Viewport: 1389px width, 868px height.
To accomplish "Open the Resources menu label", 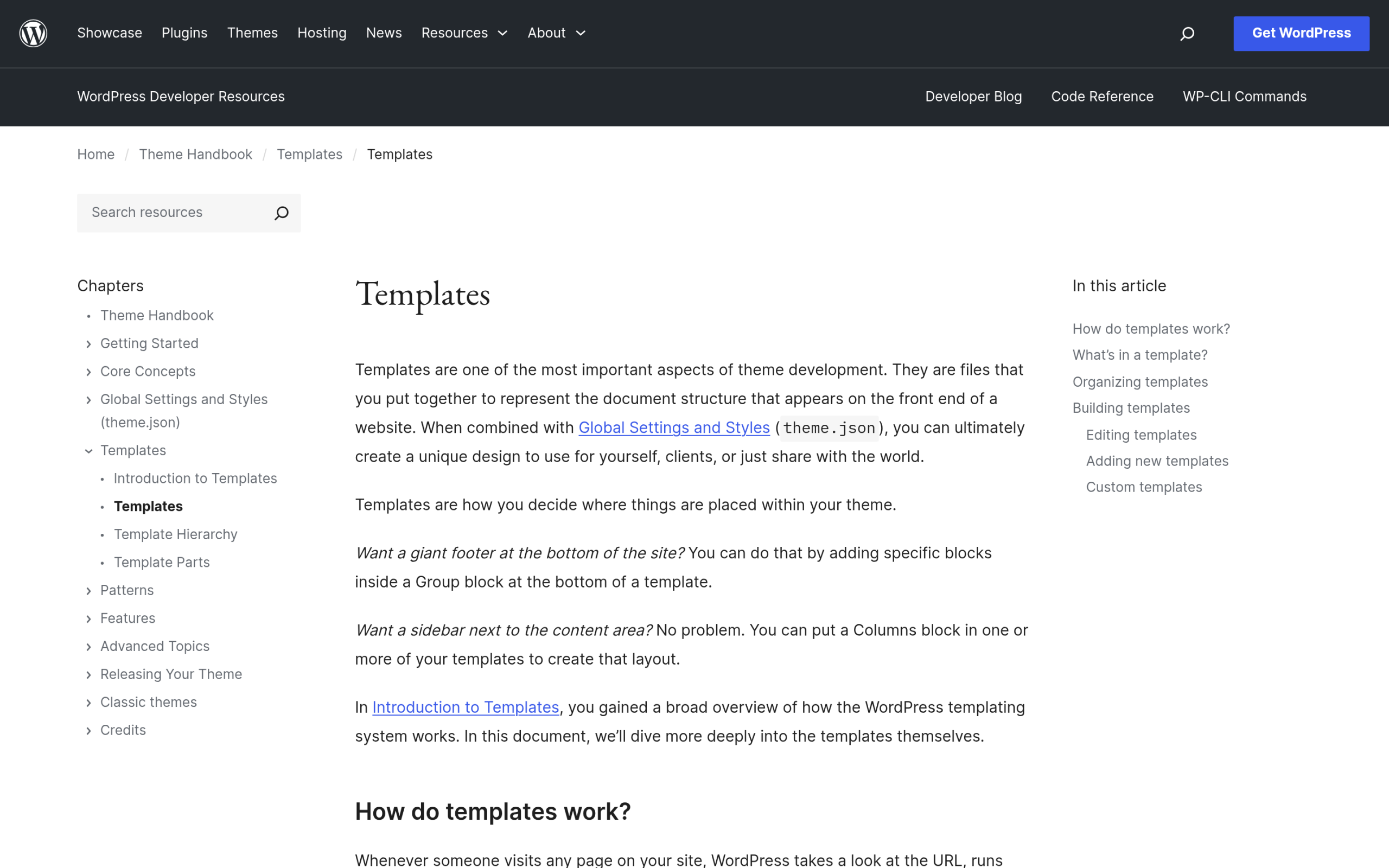I will tap(455, 33).
